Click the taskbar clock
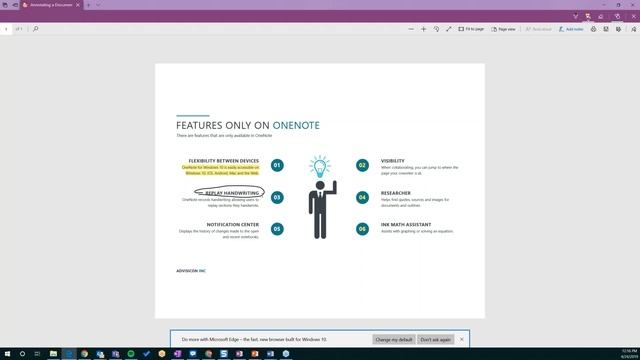This screenshot has height=360, width=640. [629, 354]
